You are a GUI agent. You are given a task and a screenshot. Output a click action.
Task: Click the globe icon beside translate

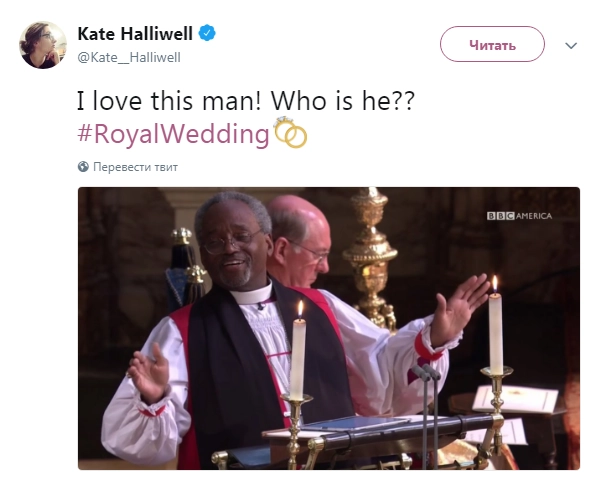pyautogui.click(x=83, y=167)
